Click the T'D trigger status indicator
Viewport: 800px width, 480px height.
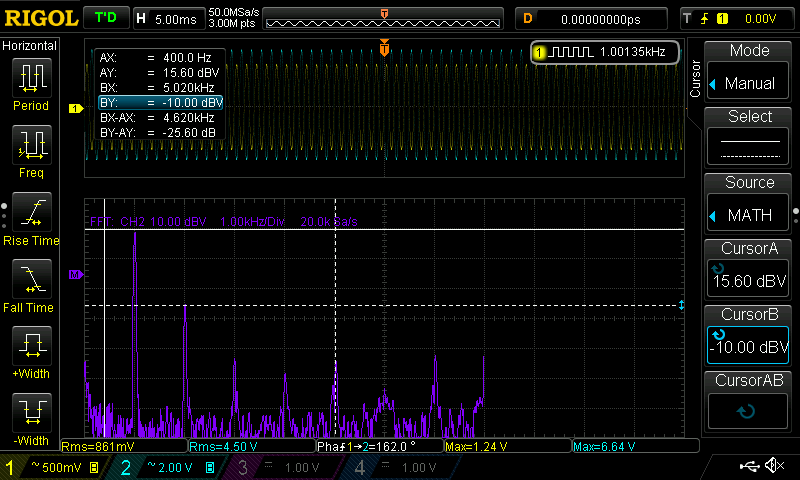tap(106, 18)
